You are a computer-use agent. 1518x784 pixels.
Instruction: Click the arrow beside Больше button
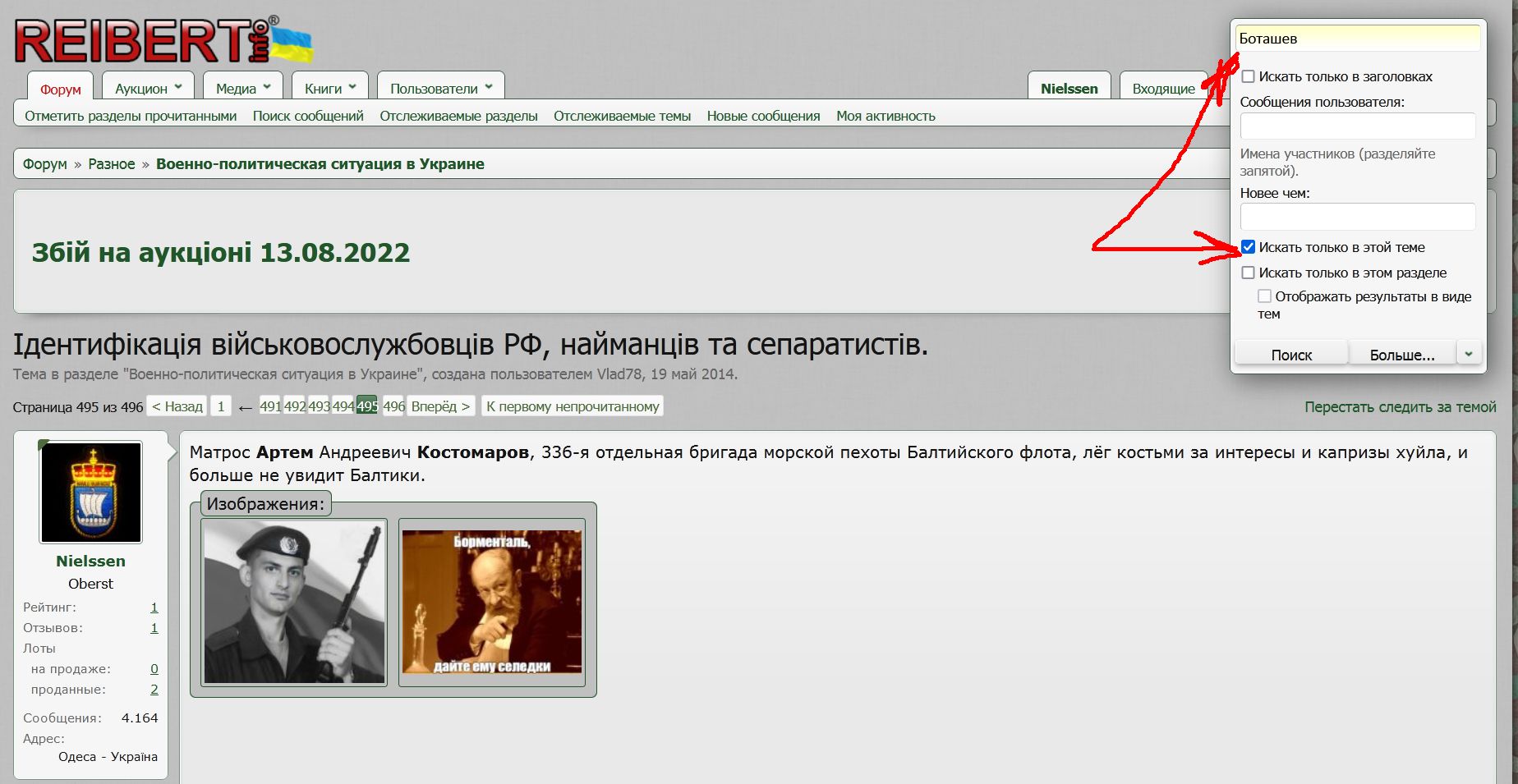[1468, 354]
